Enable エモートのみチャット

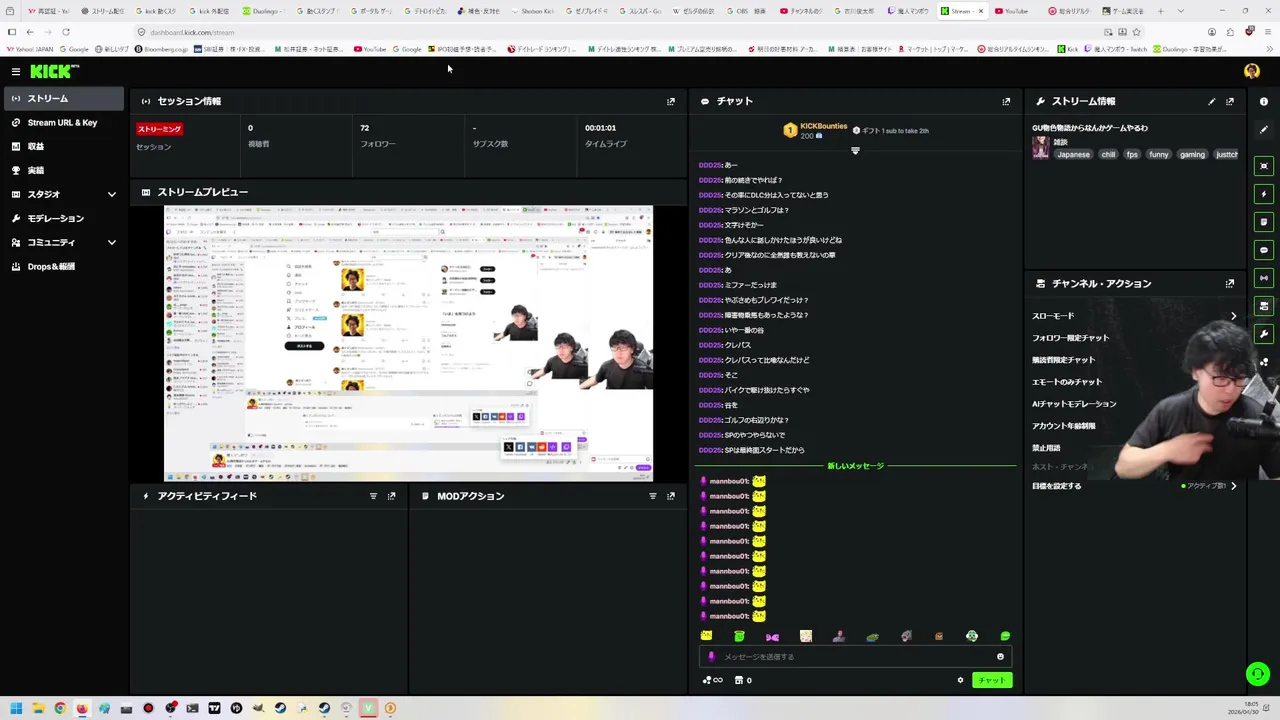pyautogui.click(x=1067, y=382)
